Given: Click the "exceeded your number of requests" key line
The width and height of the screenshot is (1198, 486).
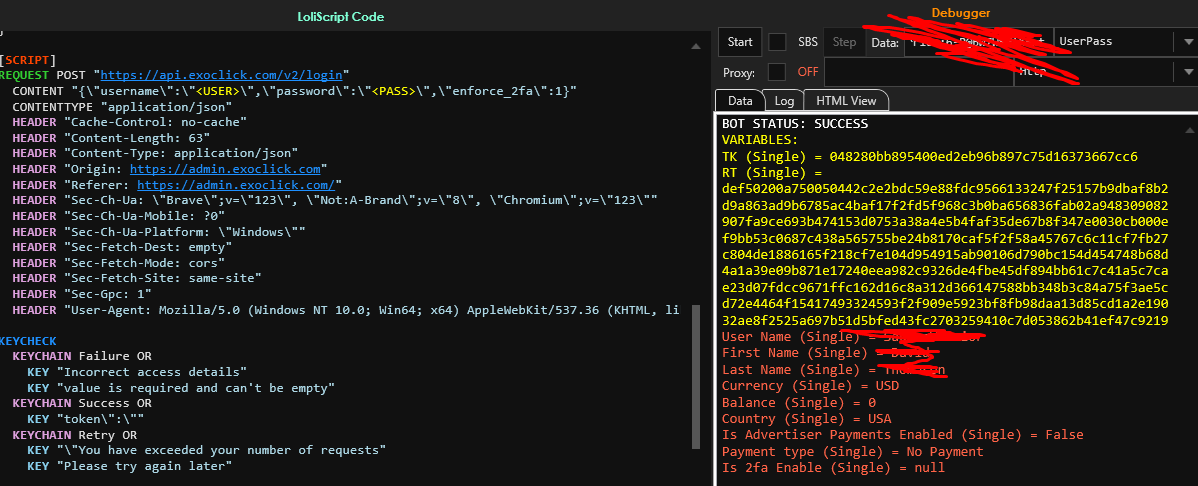Looking at the screenshot, I should pos(206,450).
